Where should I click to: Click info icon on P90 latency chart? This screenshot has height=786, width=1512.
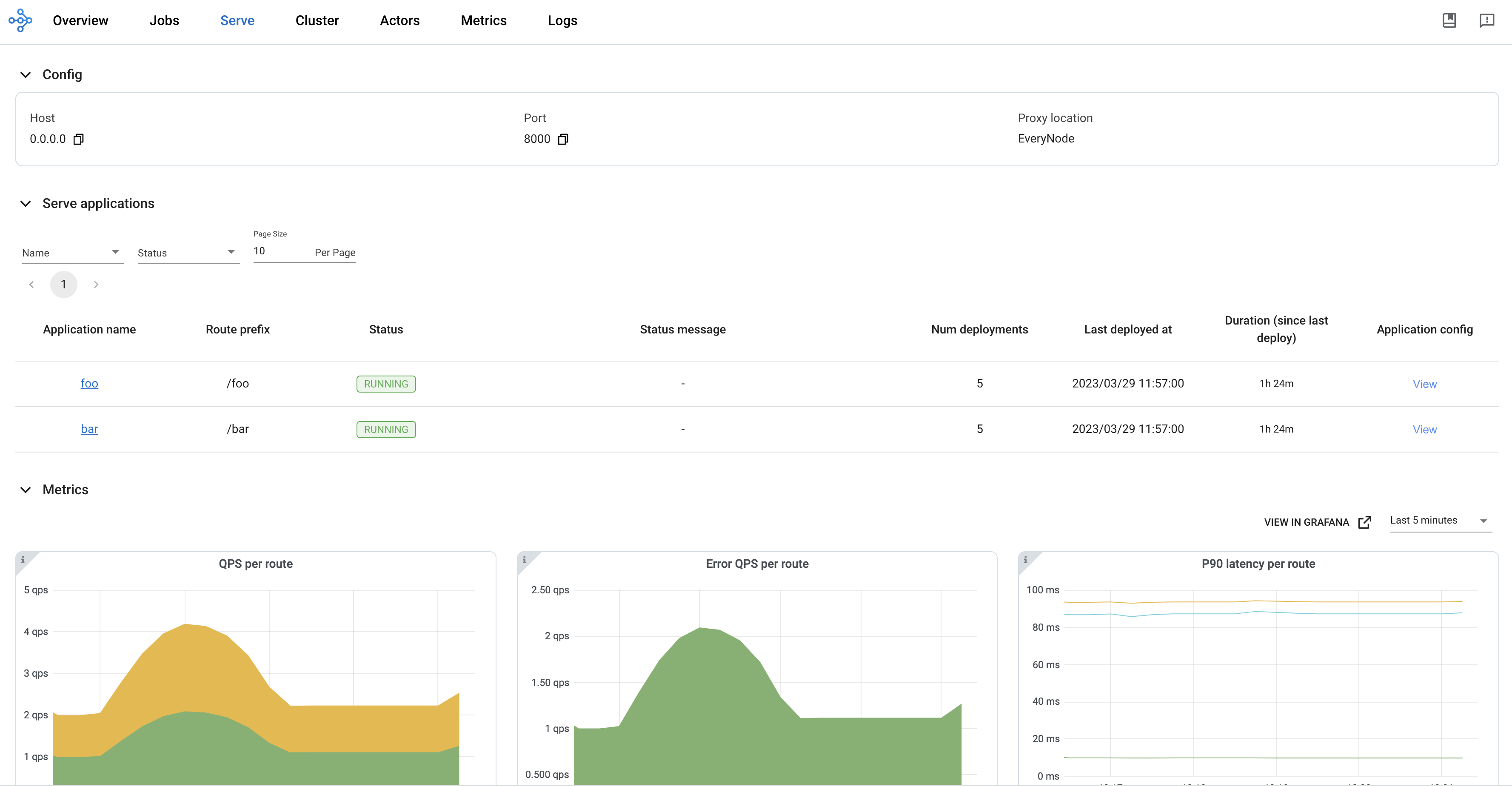coord(1025,559)
